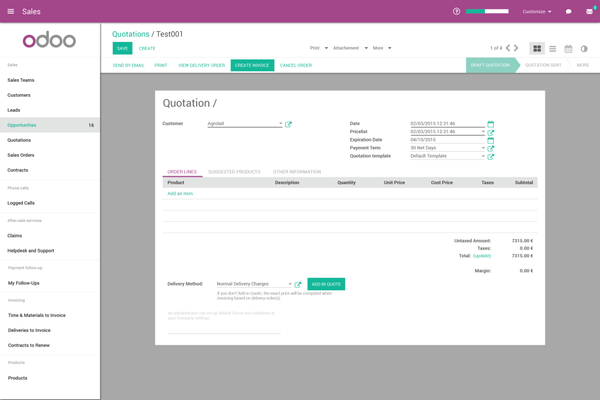
Task: Open calendar picker for Expiration Date
Action: (x=491, y=140)
